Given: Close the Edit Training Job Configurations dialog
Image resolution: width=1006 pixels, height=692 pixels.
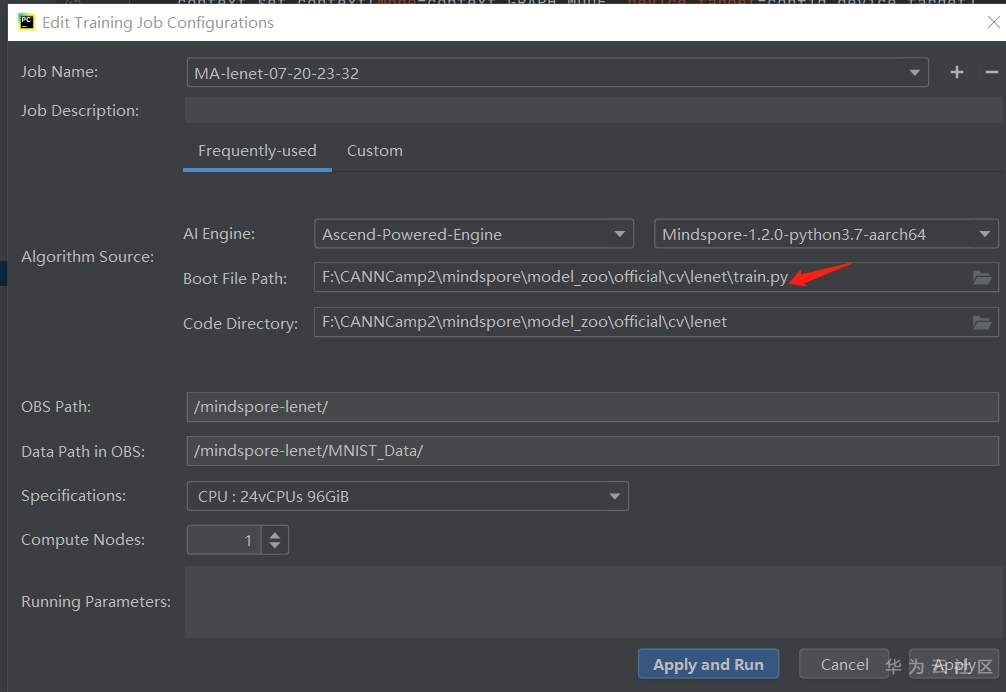Looking at the screenshot, I should [x=993, y=22].
